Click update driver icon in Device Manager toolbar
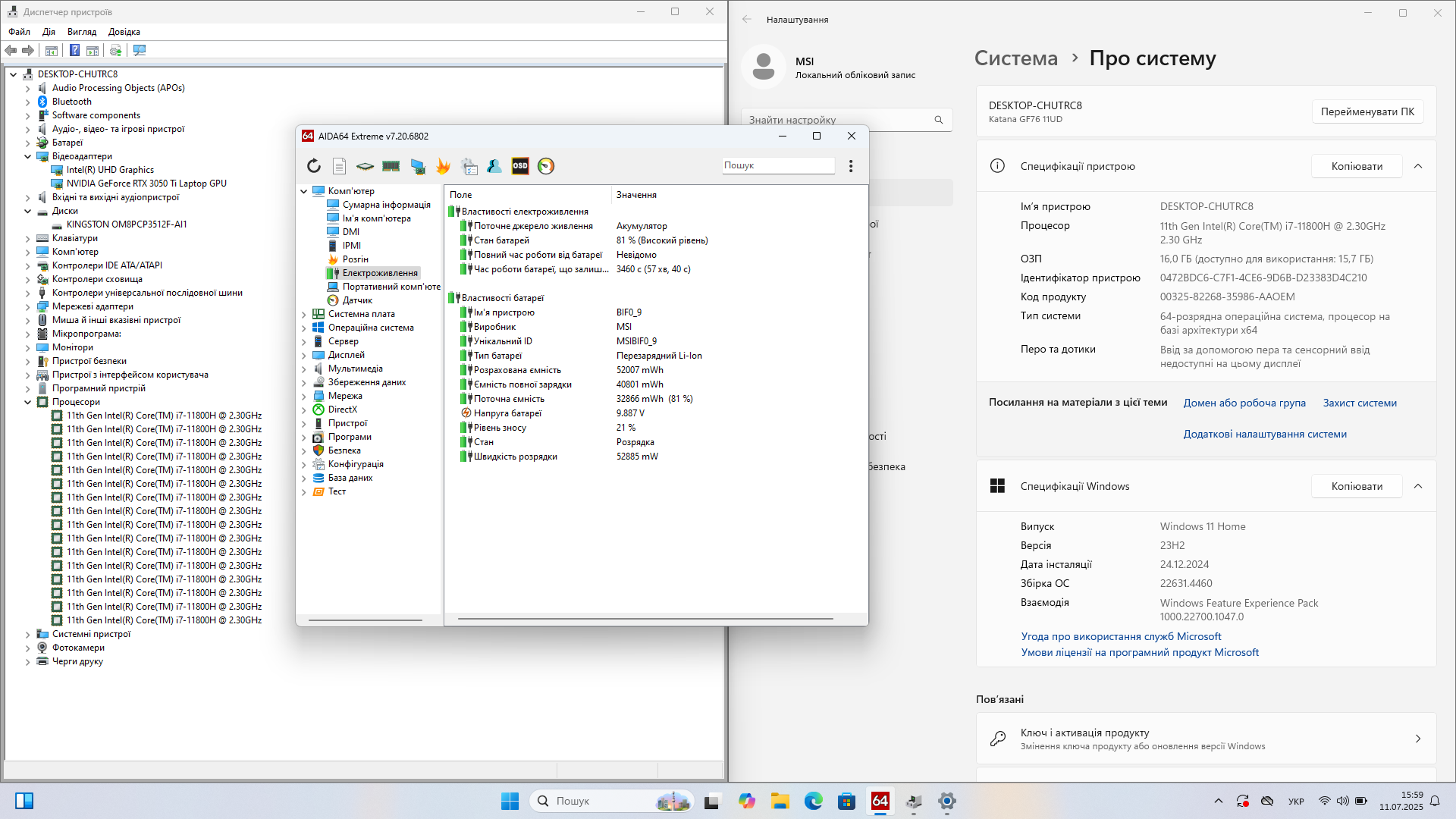The image size is (1456, 819). 115,51
